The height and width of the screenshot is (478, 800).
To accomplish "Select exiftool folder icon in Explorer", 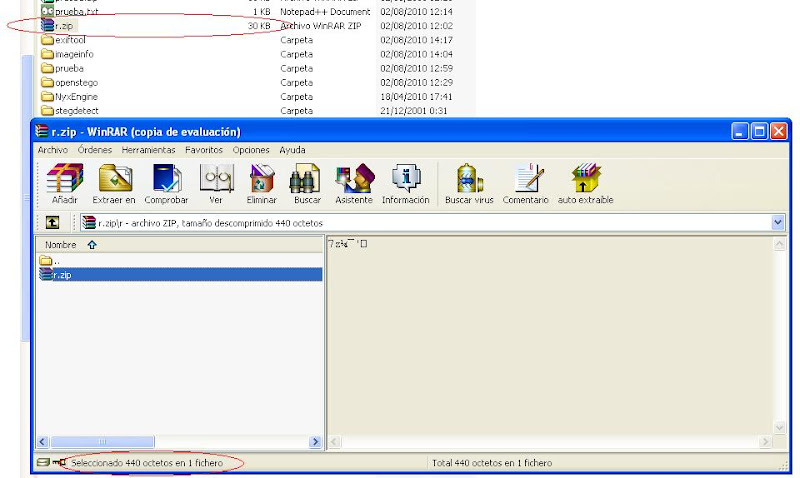I will pos(47,39).
